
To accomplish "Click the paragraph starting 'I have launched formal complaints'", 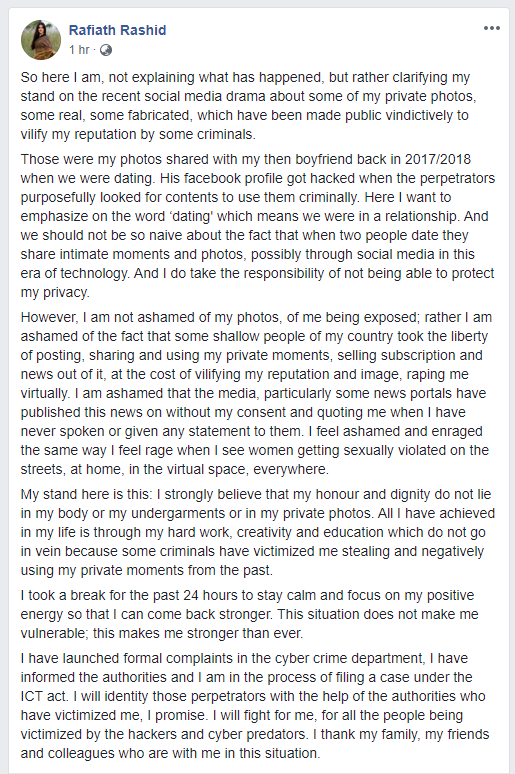I will [x=255, y=705].
